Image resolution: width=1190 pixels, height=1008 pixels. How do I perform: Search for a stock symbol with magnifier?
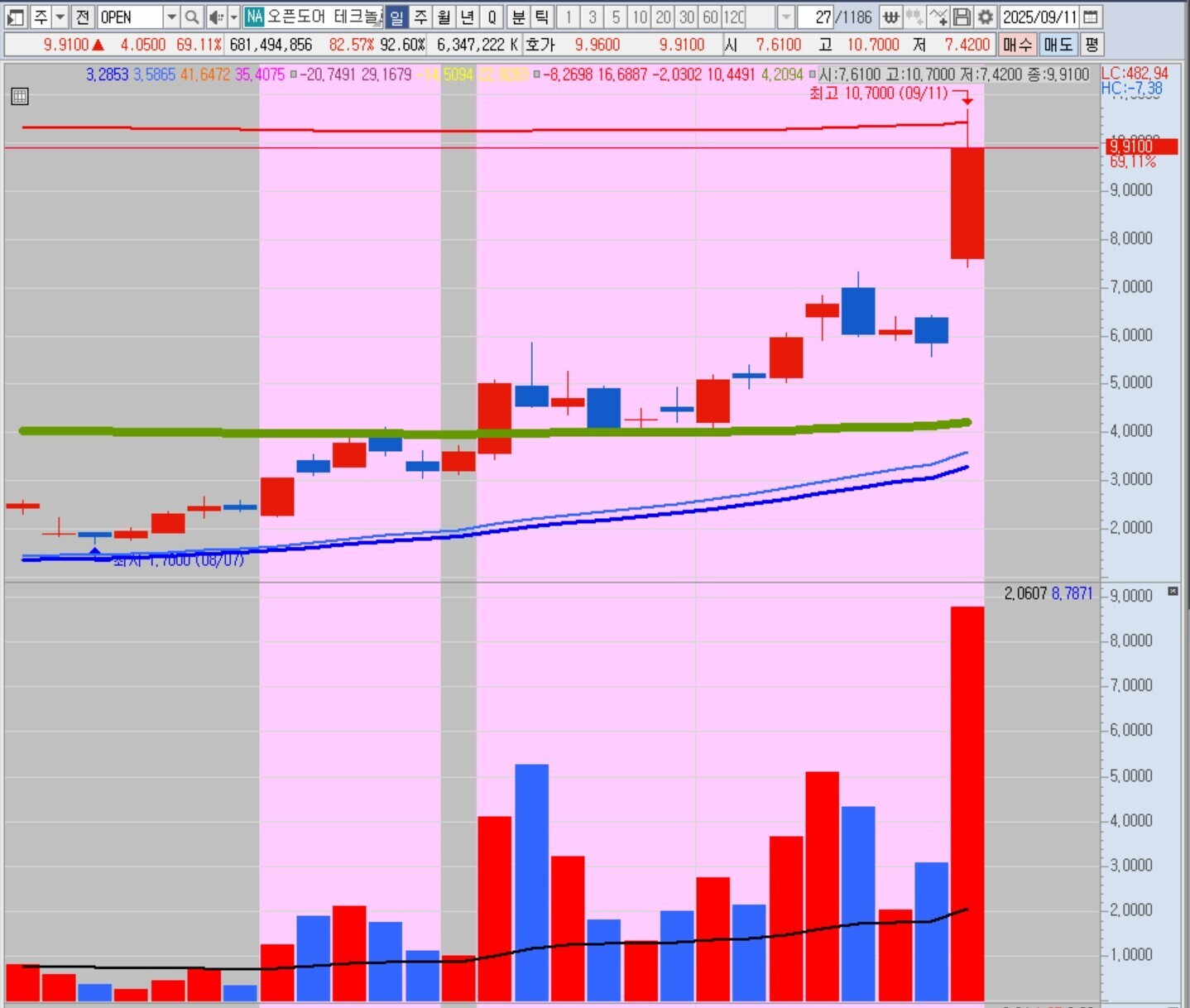pyautogui.click(x=191, y=17)
